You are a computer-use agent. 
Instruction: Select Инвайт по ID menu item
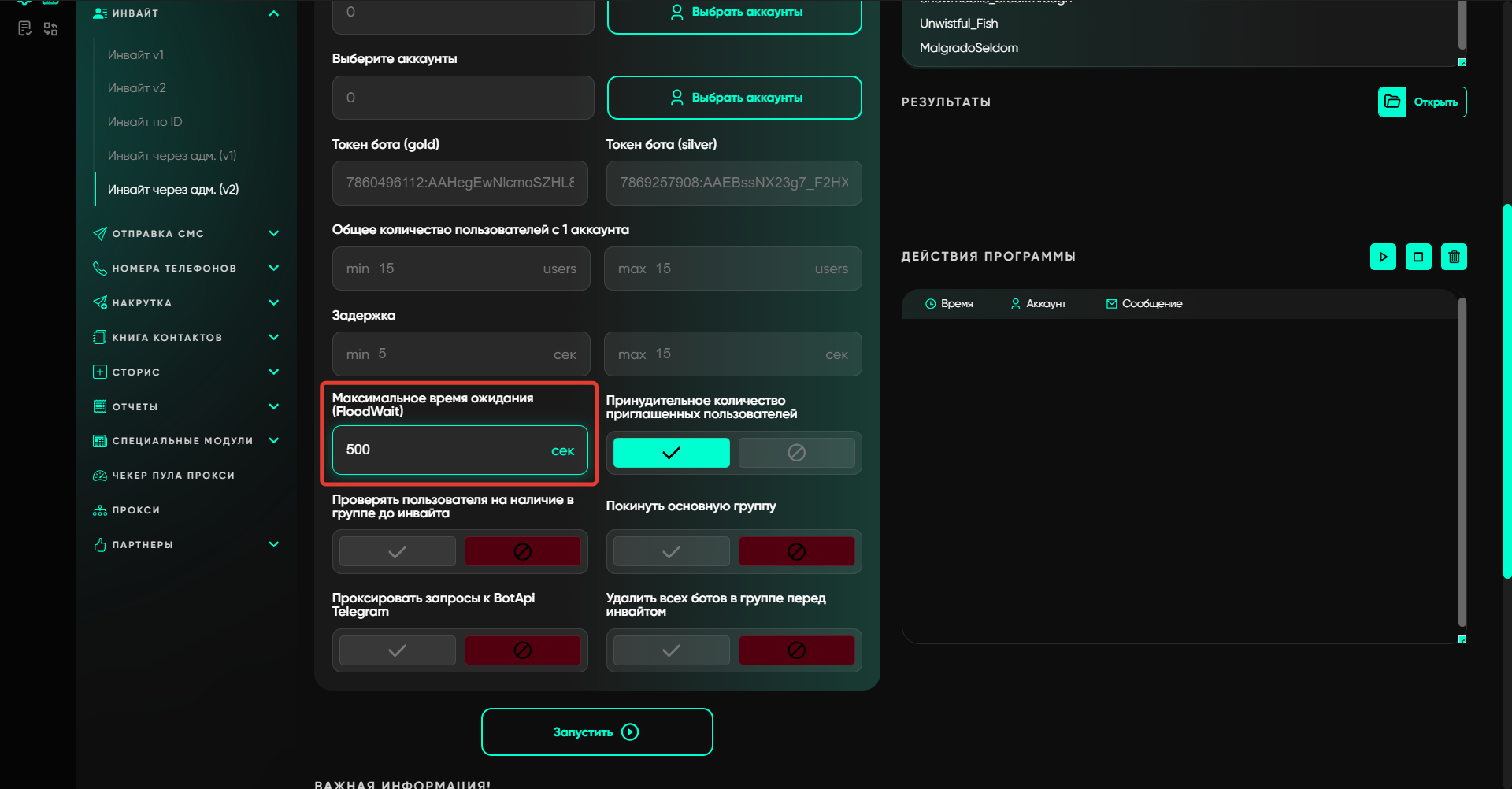pos(145,122)
